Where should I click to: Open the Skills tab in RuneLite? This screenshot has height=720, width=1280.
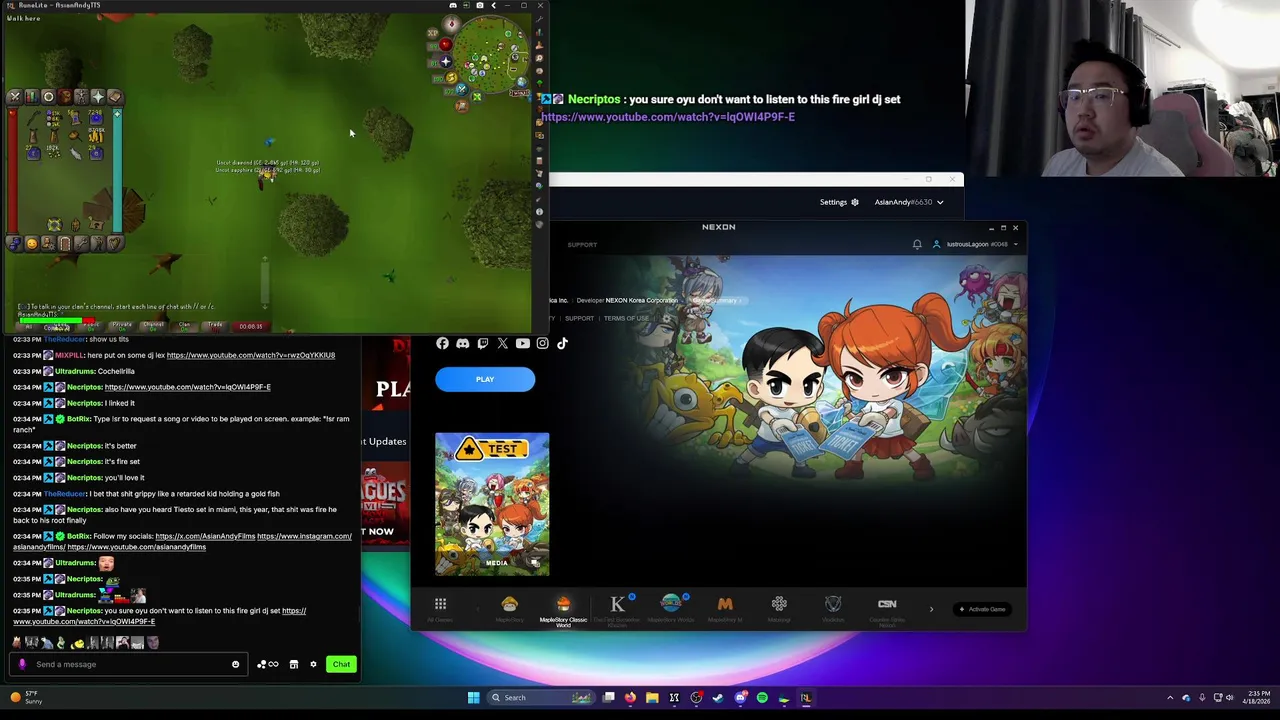(x=32, y=97)
